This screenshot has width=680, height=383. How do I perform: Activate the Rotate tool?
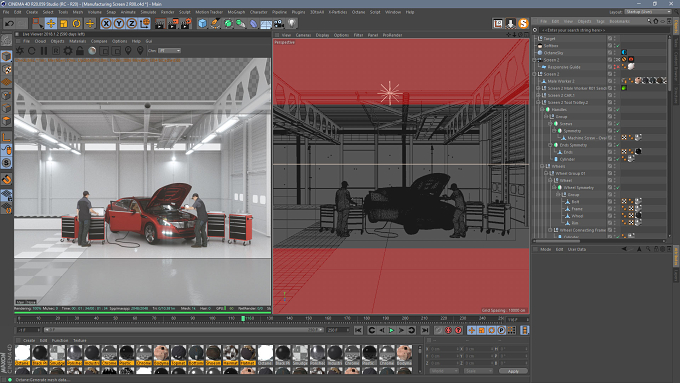click(77, 23)
